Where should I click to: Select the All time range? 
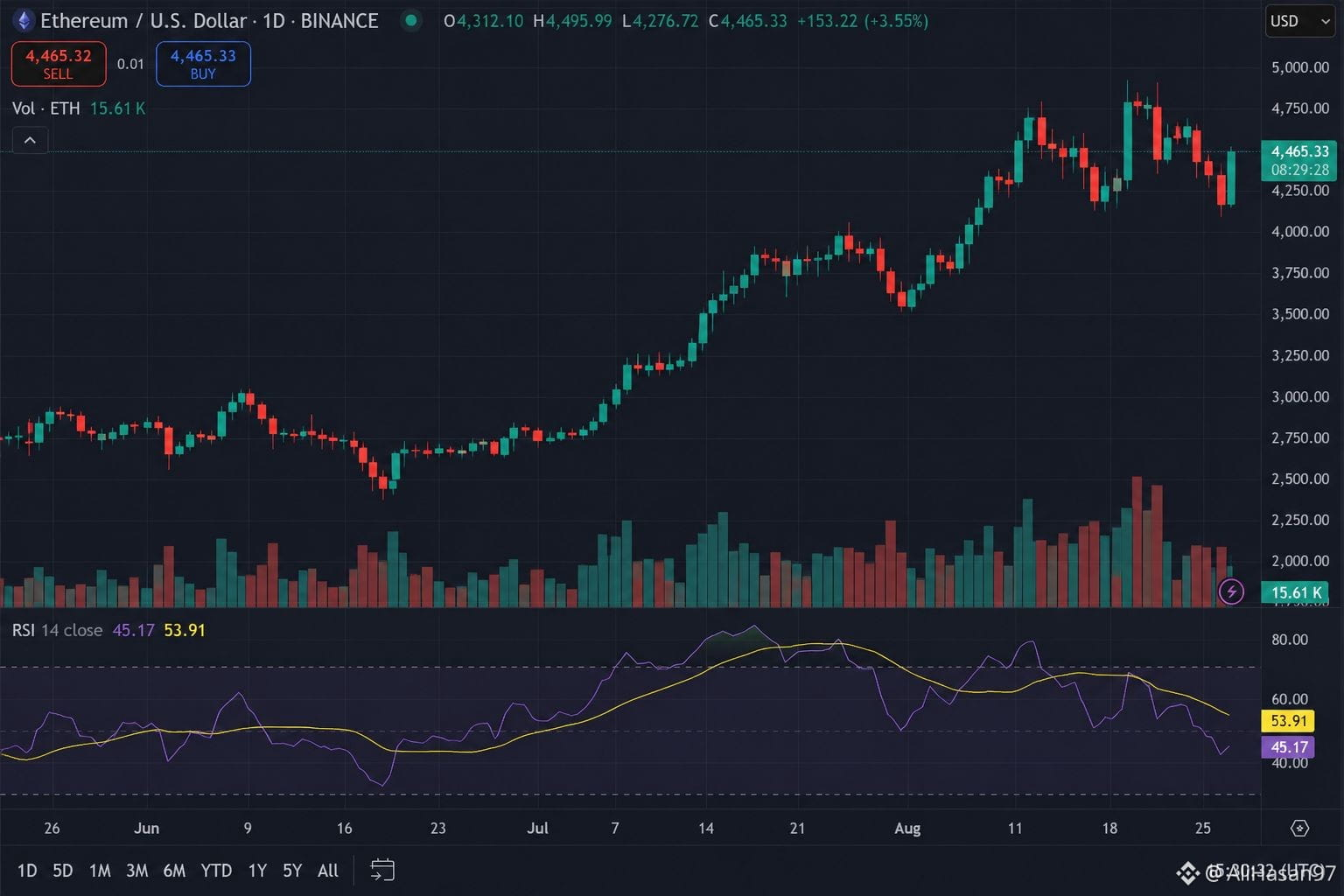[328, 871]
